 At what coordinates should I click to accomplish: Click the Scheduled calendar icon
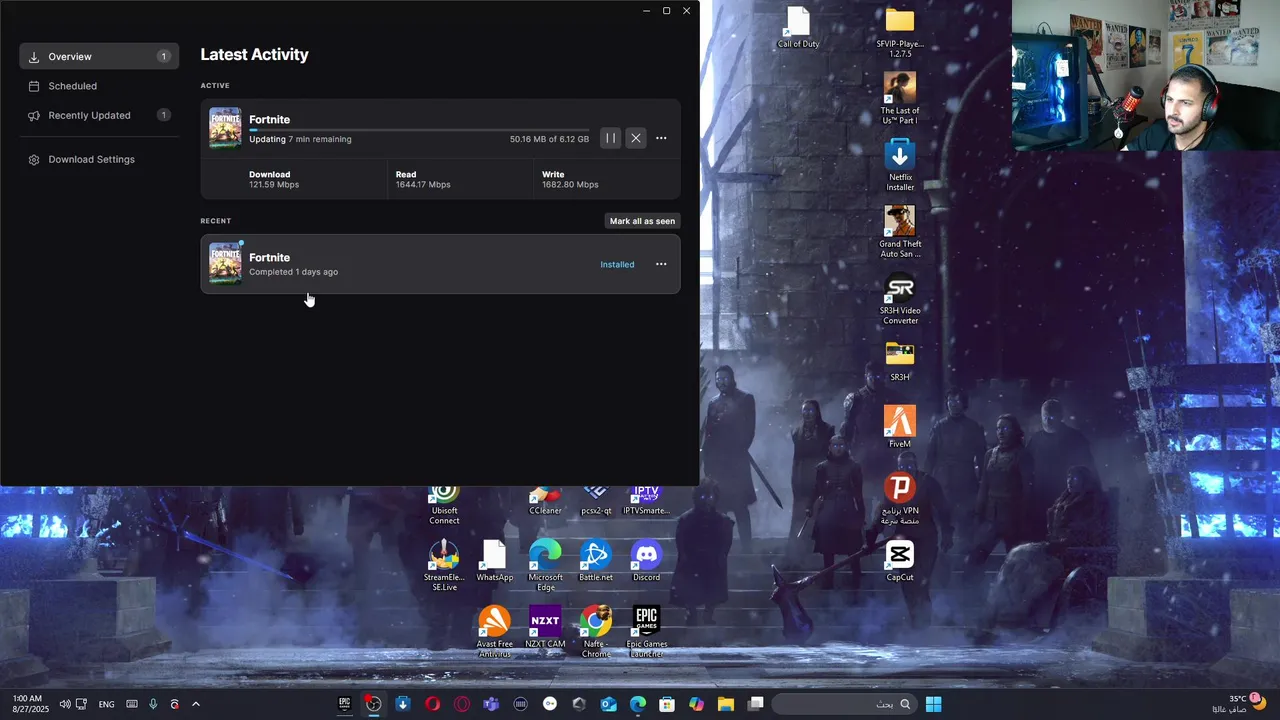tap(34, 86)
